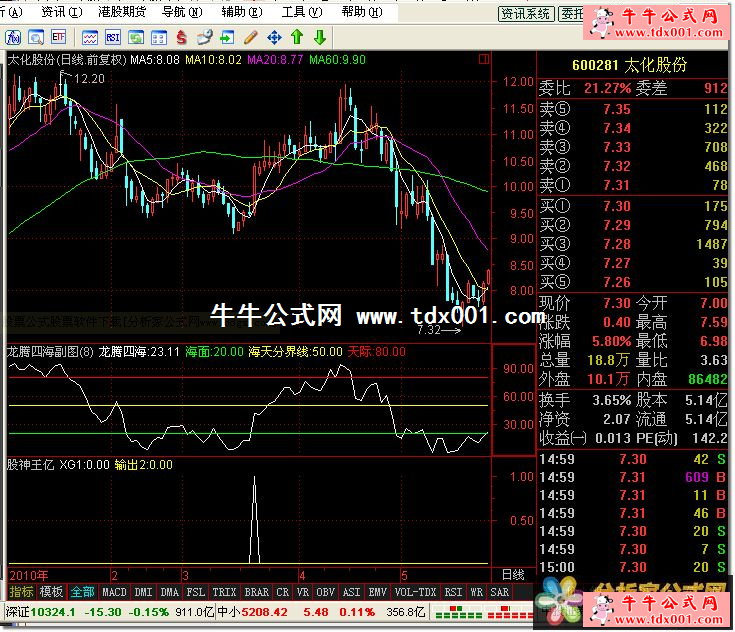Click the RSI toolbar icon

[x=111, y=38]
